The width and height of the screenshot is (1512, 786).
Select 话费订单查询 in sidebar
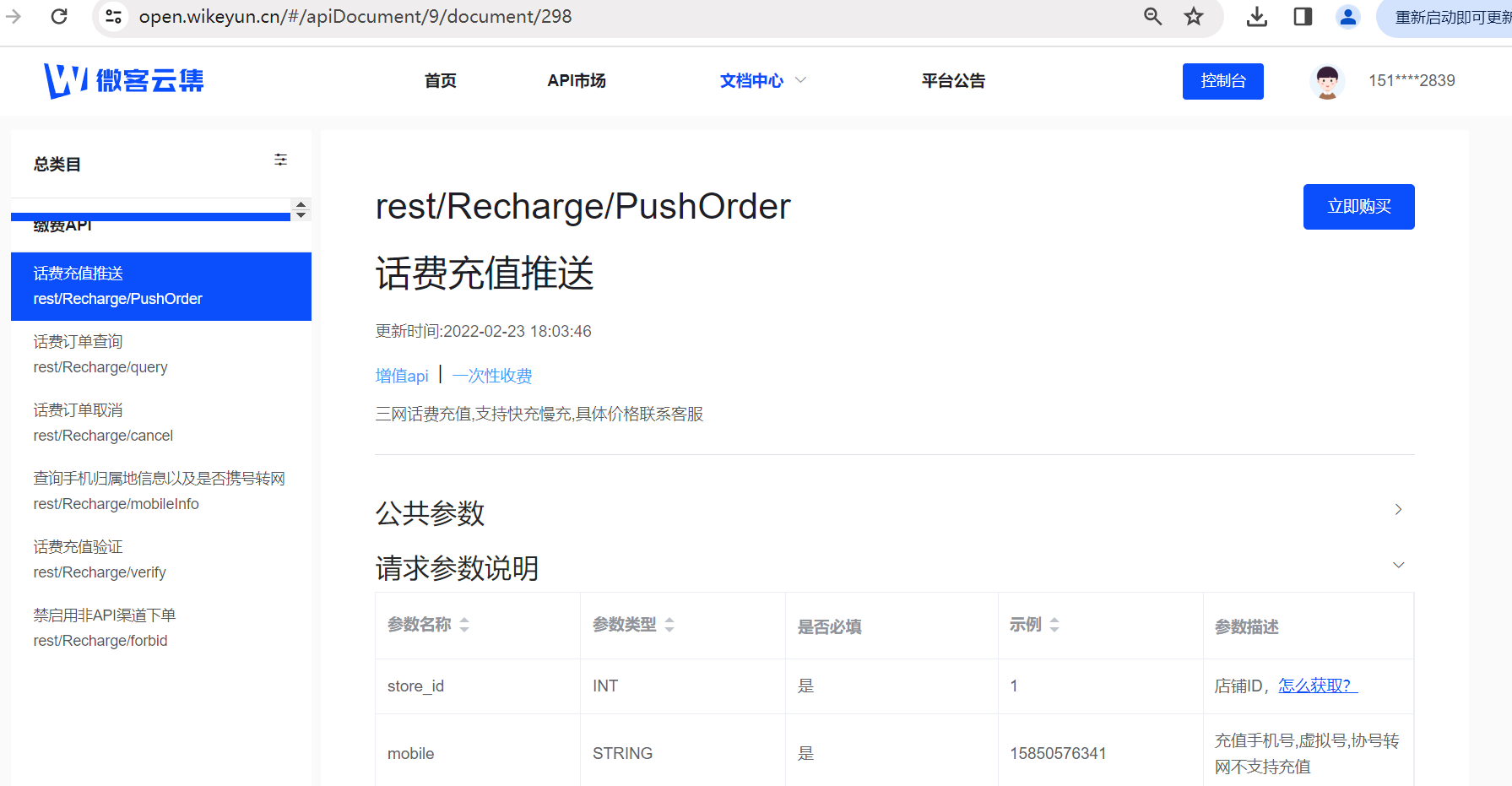(x=161, y=355)
